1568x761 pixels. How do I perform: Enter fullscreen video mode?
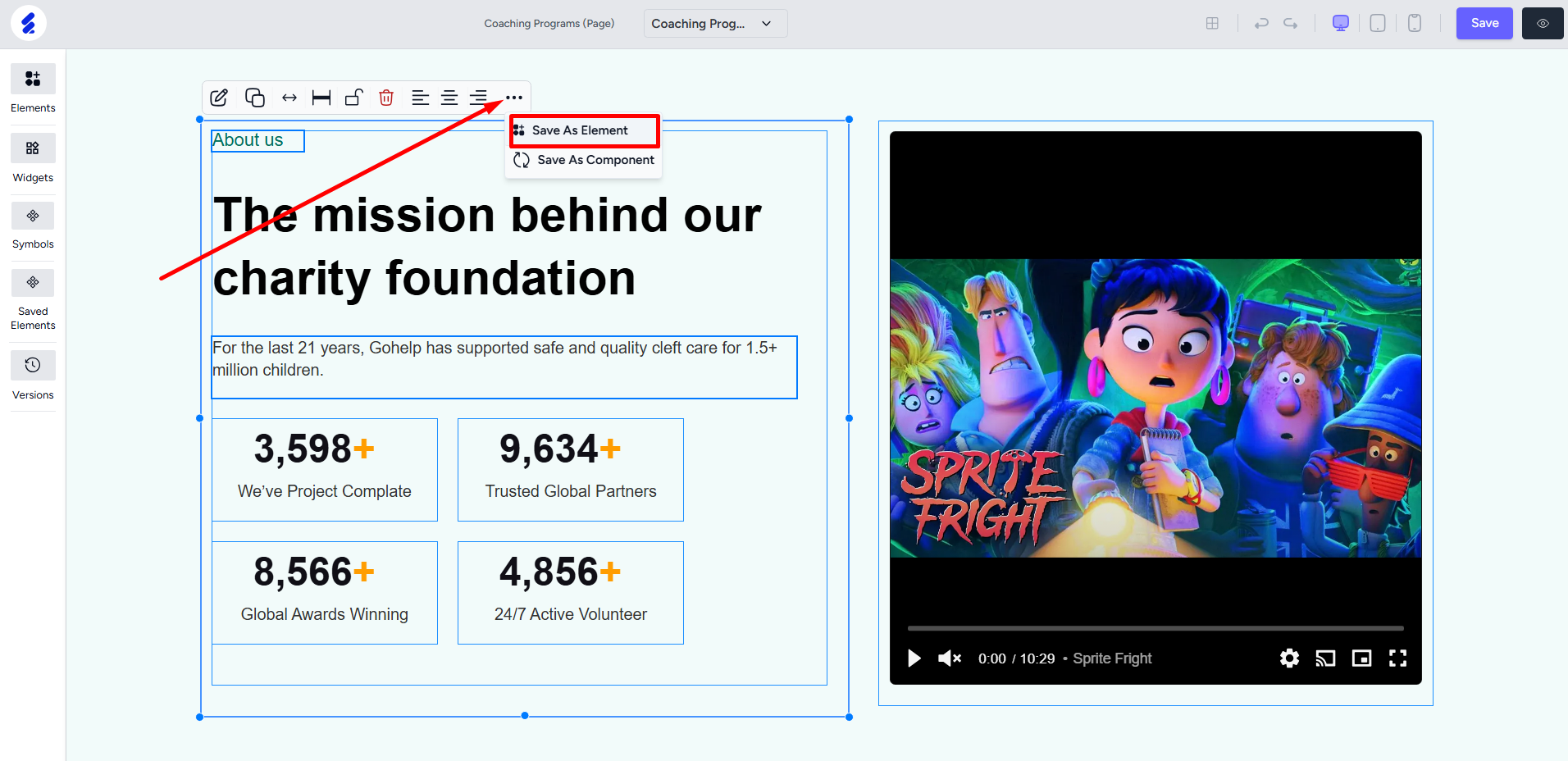pos(1398,658)
